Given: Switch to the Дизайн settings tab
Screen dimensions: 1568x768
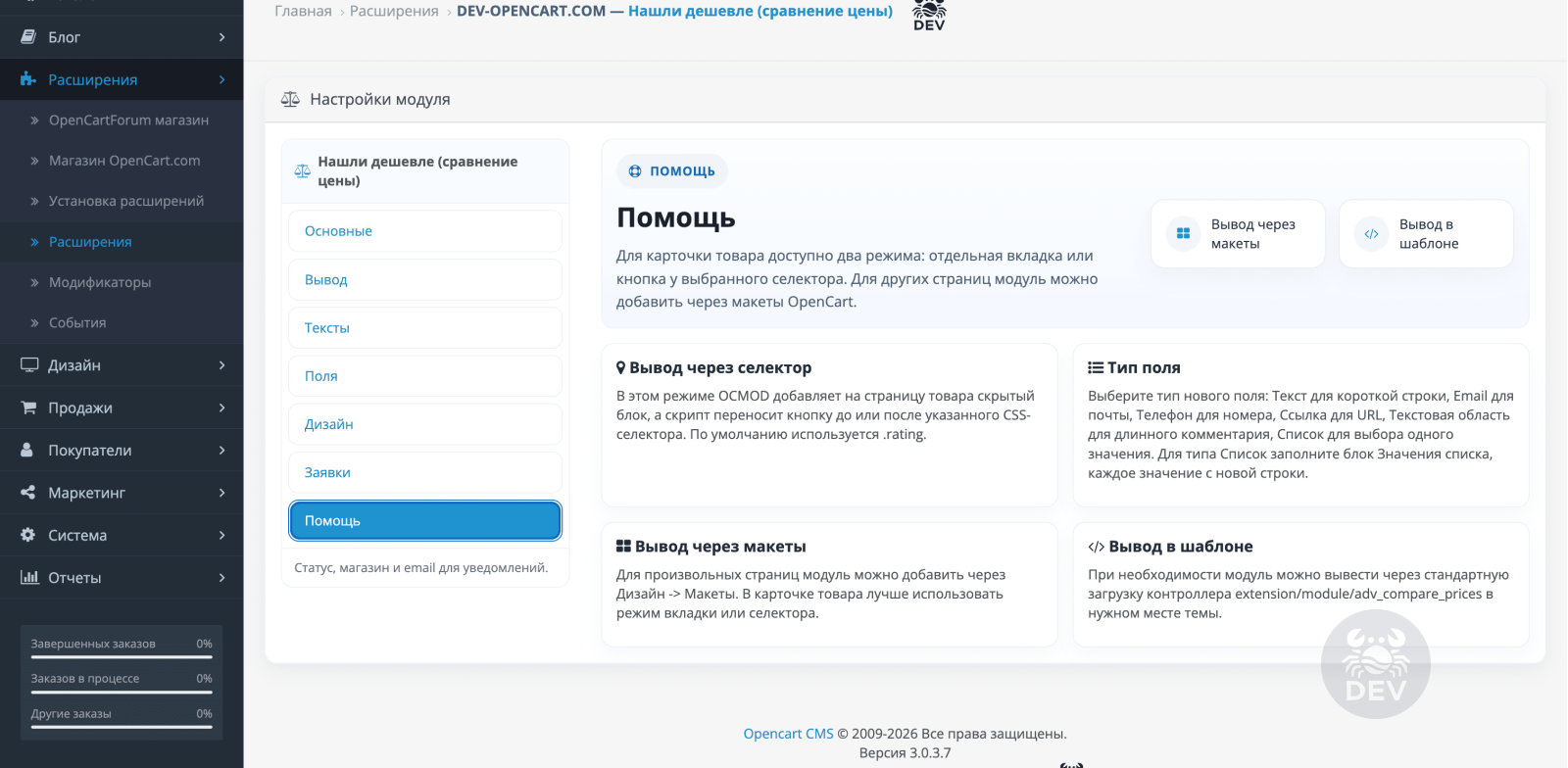Looking at the screenshot, I should tap(425, 424).
